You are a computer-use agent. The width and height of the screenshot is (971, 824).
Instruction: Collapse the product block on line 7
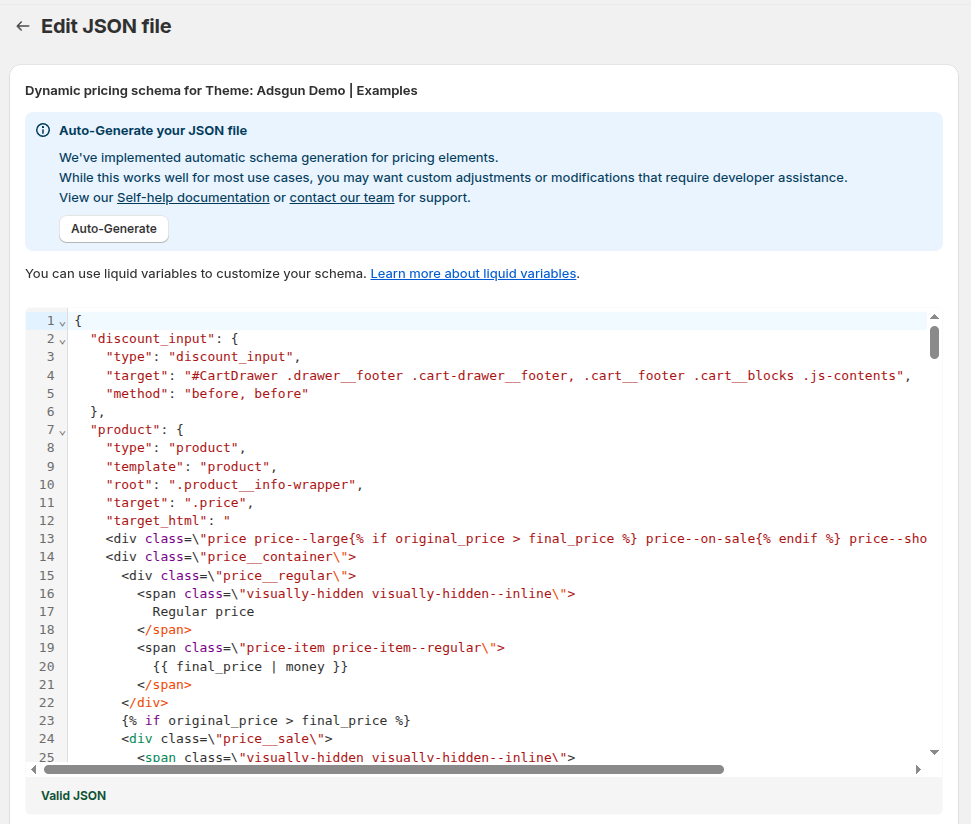point(62,429)
